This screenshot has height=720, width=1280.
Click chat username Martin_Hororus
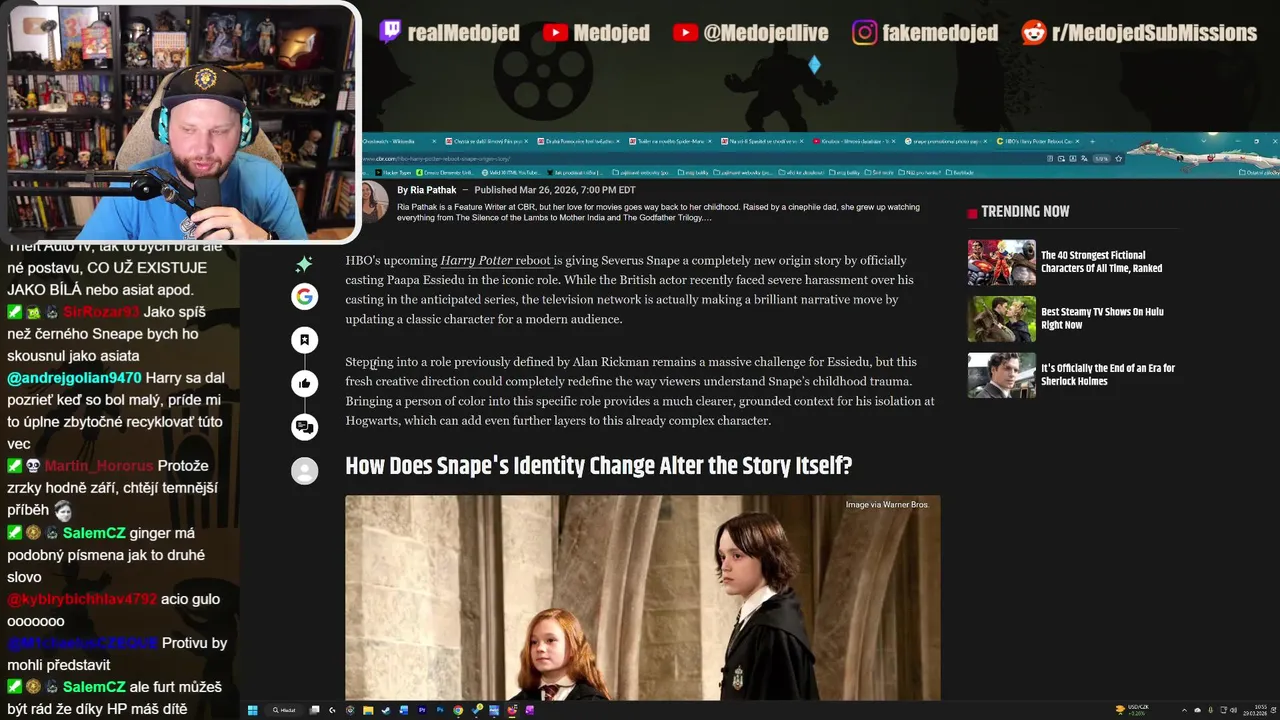[x=99, y=466]
